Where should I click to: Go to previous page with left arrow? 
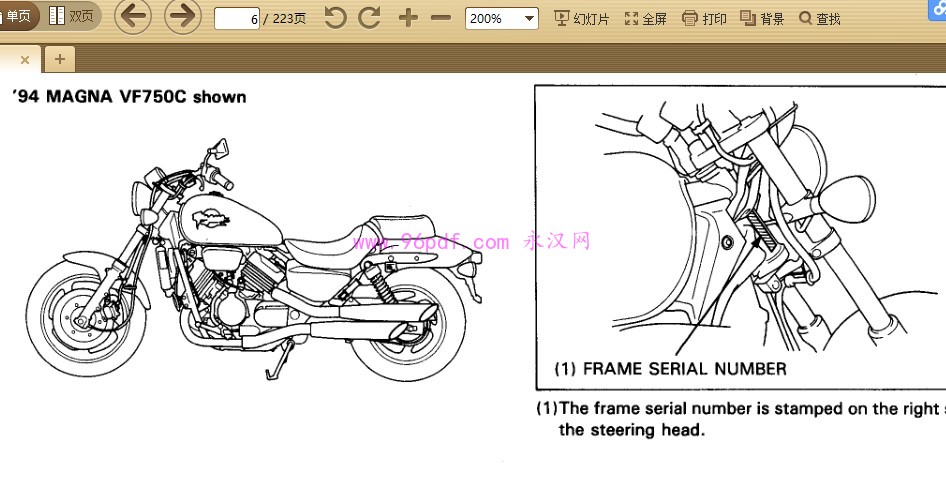pyautogui.click(x=133, y=16)
